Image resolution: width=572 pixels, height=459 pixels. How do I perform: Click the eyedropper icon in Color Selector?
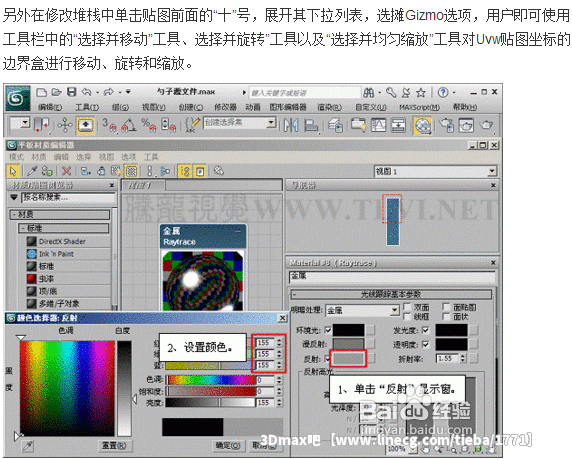pos(28,446)
